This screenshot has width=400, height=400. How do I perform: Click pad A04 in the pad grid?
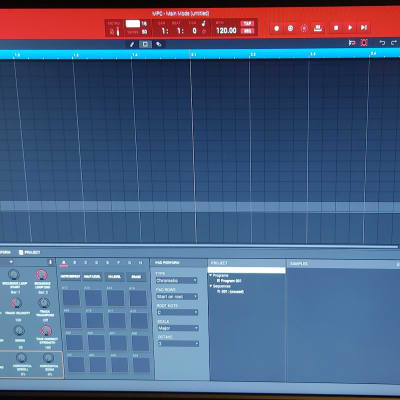[141, 365]
